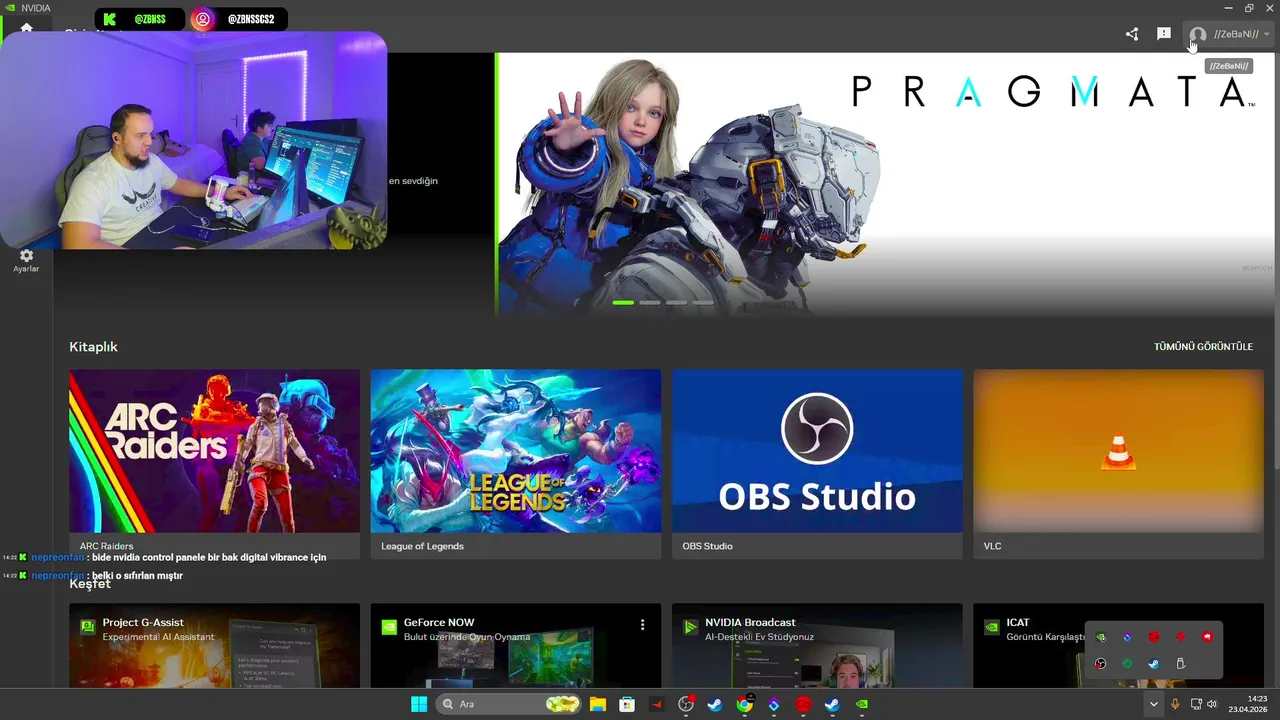1280x720 pixels.
Task: Click 'Bulut üzerinde Oyun Oynama' subtitle
Action: click(467, 637)
